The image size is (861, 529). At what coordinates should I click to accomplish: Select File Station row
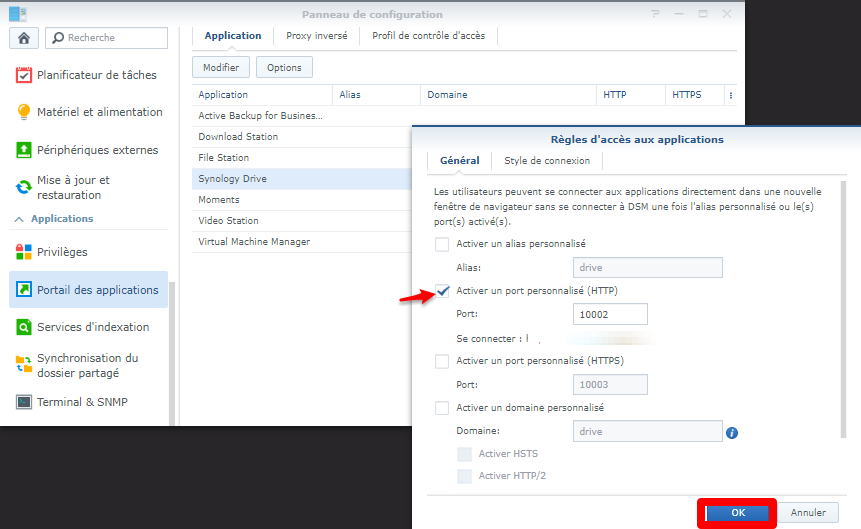301,158
